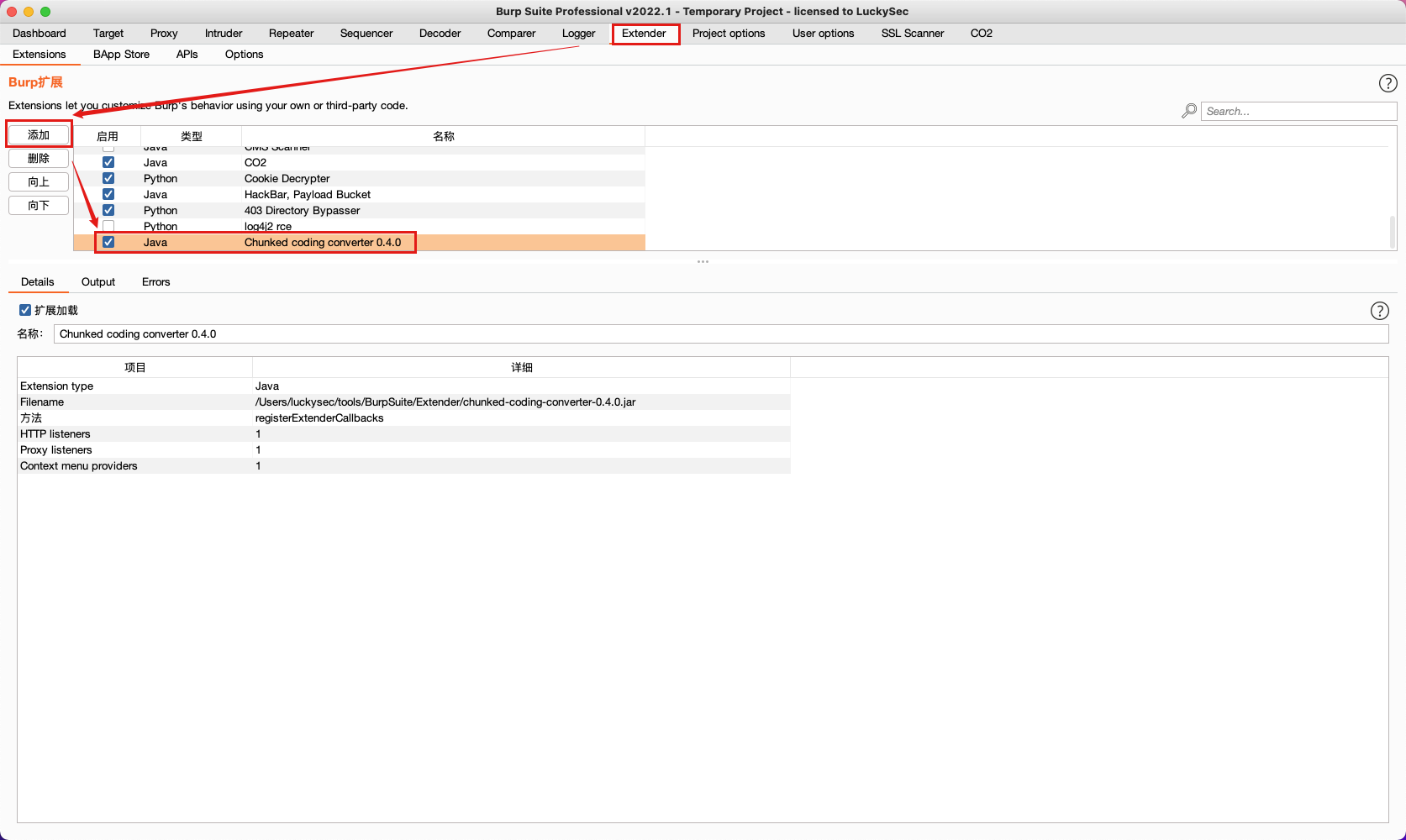The image size is (1406, 840).
Task: Open help for the extension details section
Action: click(1379, 311)
